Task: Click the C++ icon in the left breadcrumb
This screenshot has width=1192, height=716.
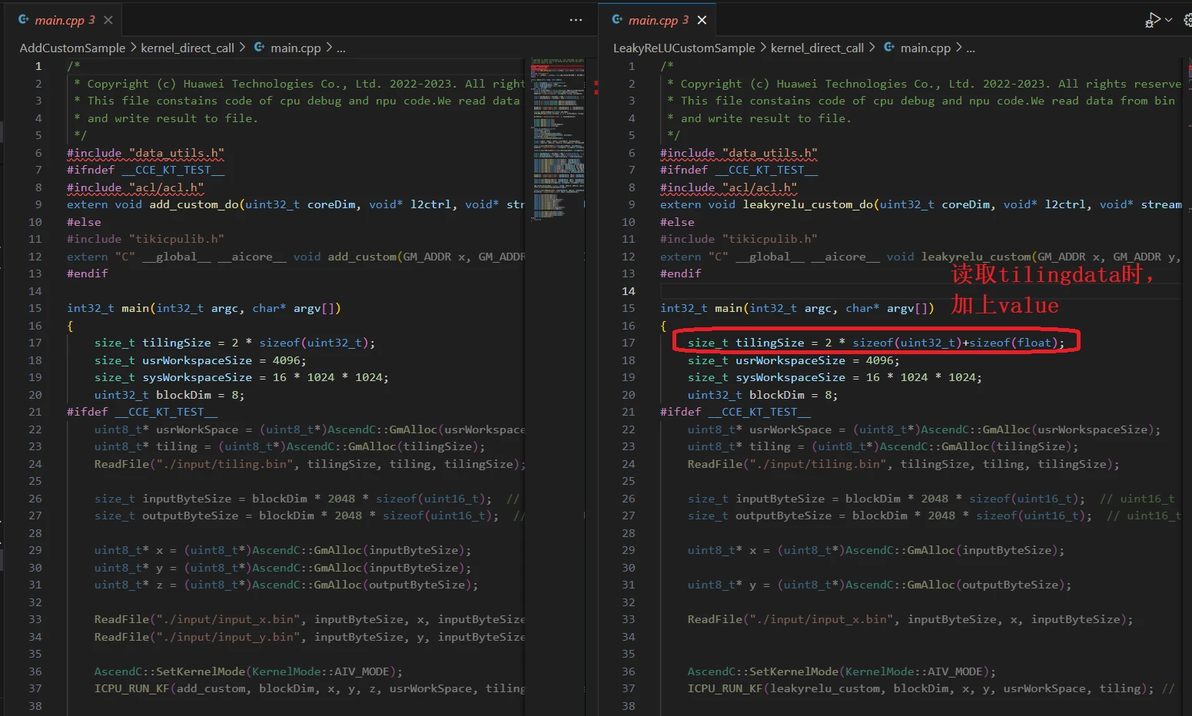Action: pos(259,47)
